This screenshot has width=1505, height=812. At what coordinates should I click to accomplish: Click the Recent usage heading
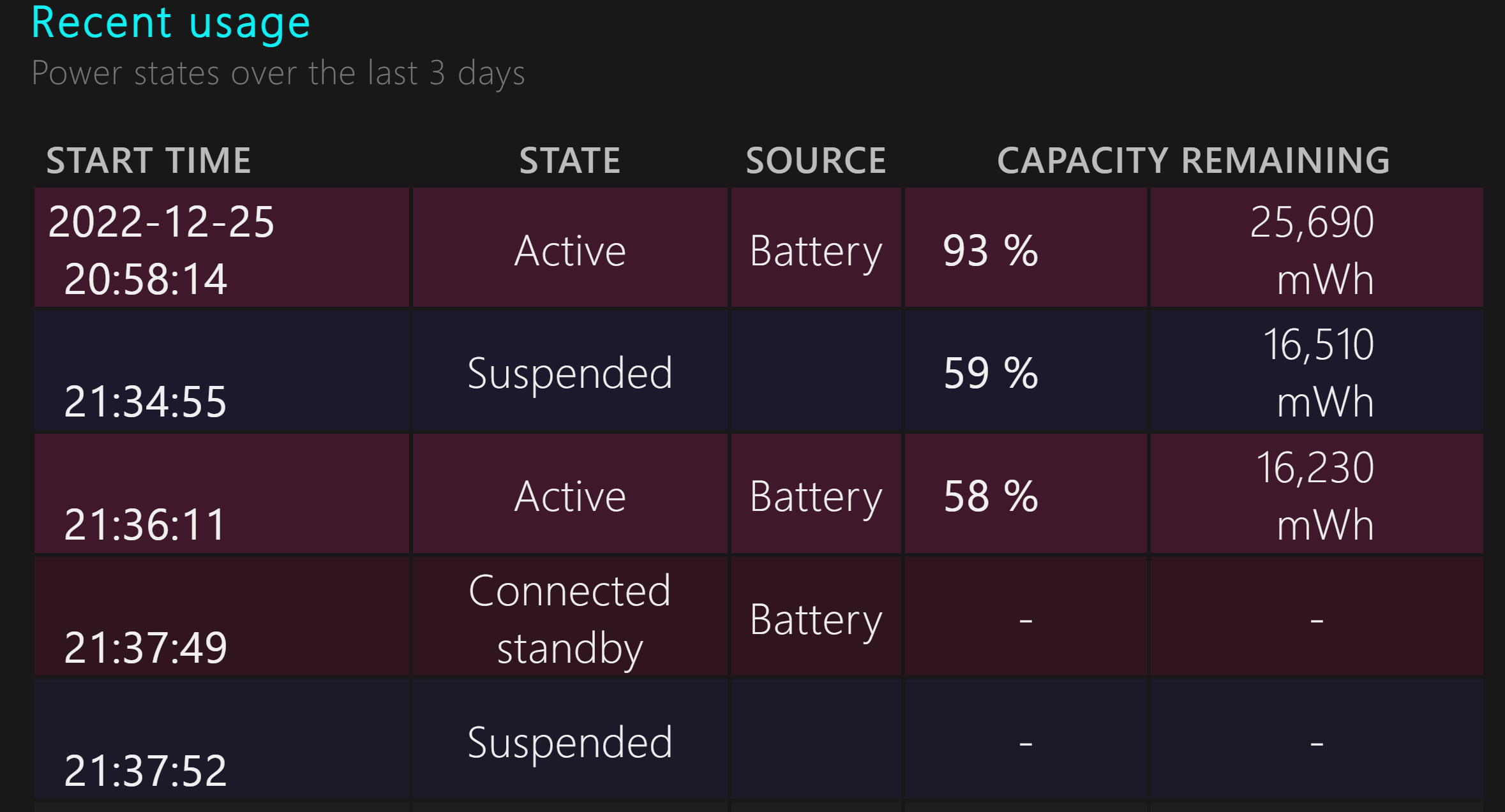(170, 23)
